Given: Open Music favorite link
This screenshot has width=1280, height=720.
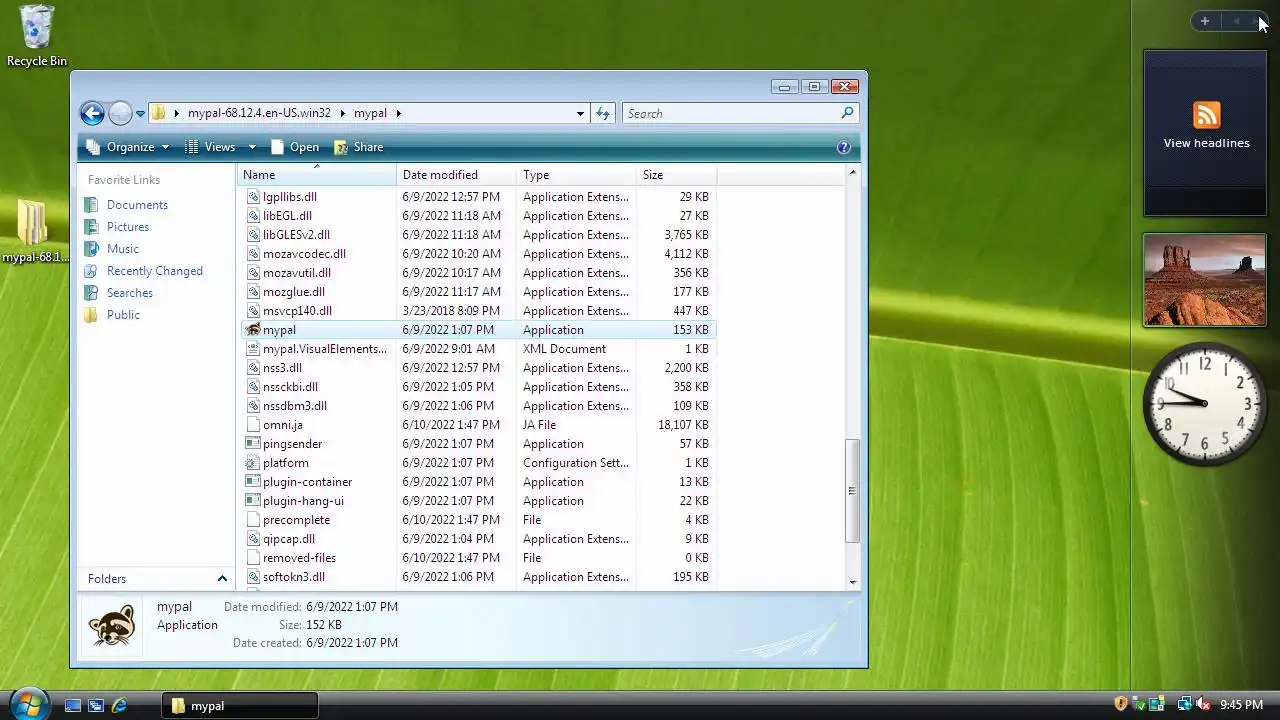Looking at the screenshot, I should coord(122,249).
